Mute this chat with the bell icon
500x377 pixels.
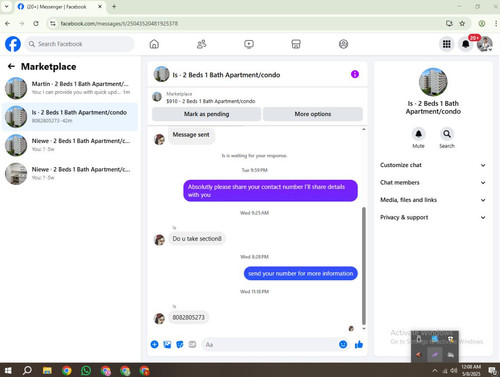pos(418,134)
